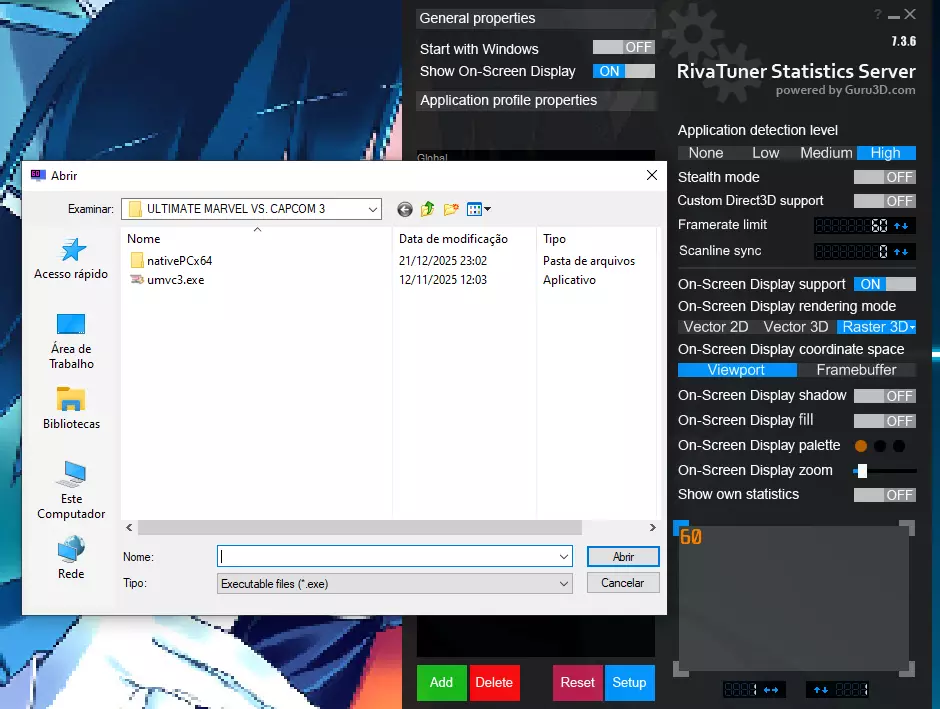940x709 pixels.
Task: Open Rede in the sidebar
Action: click(x=71, y=558)
